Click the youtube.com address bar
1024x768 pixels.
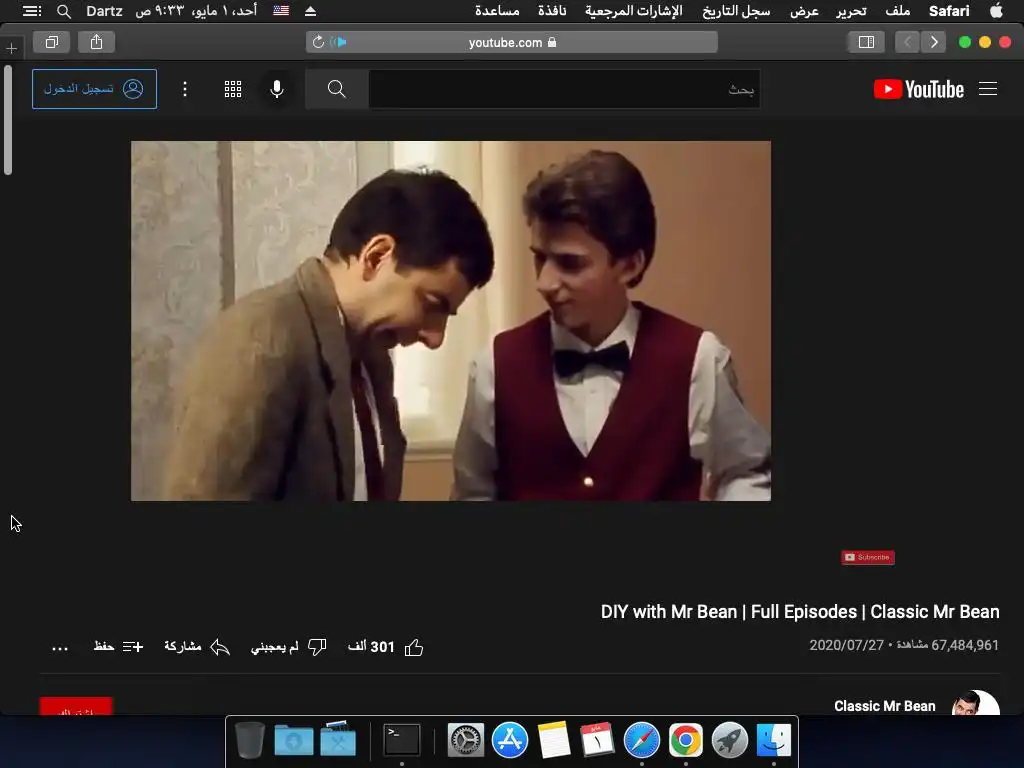click(x=512, y=42)
